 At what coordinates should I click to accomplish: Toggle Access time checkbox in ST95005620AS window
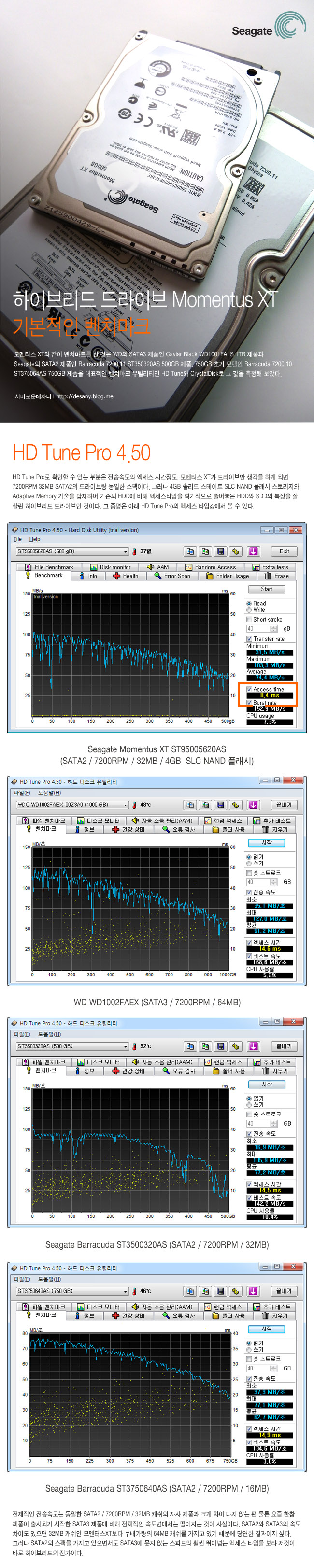coord(249,689)
